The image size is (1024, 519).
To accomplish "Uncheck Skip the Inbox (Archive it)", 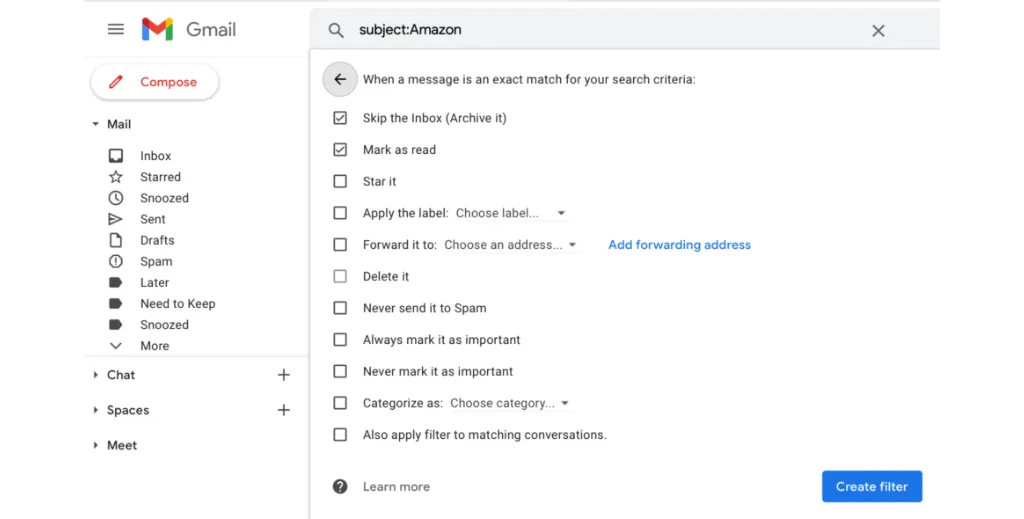I will pyautogui.click(x=340, y=118).
